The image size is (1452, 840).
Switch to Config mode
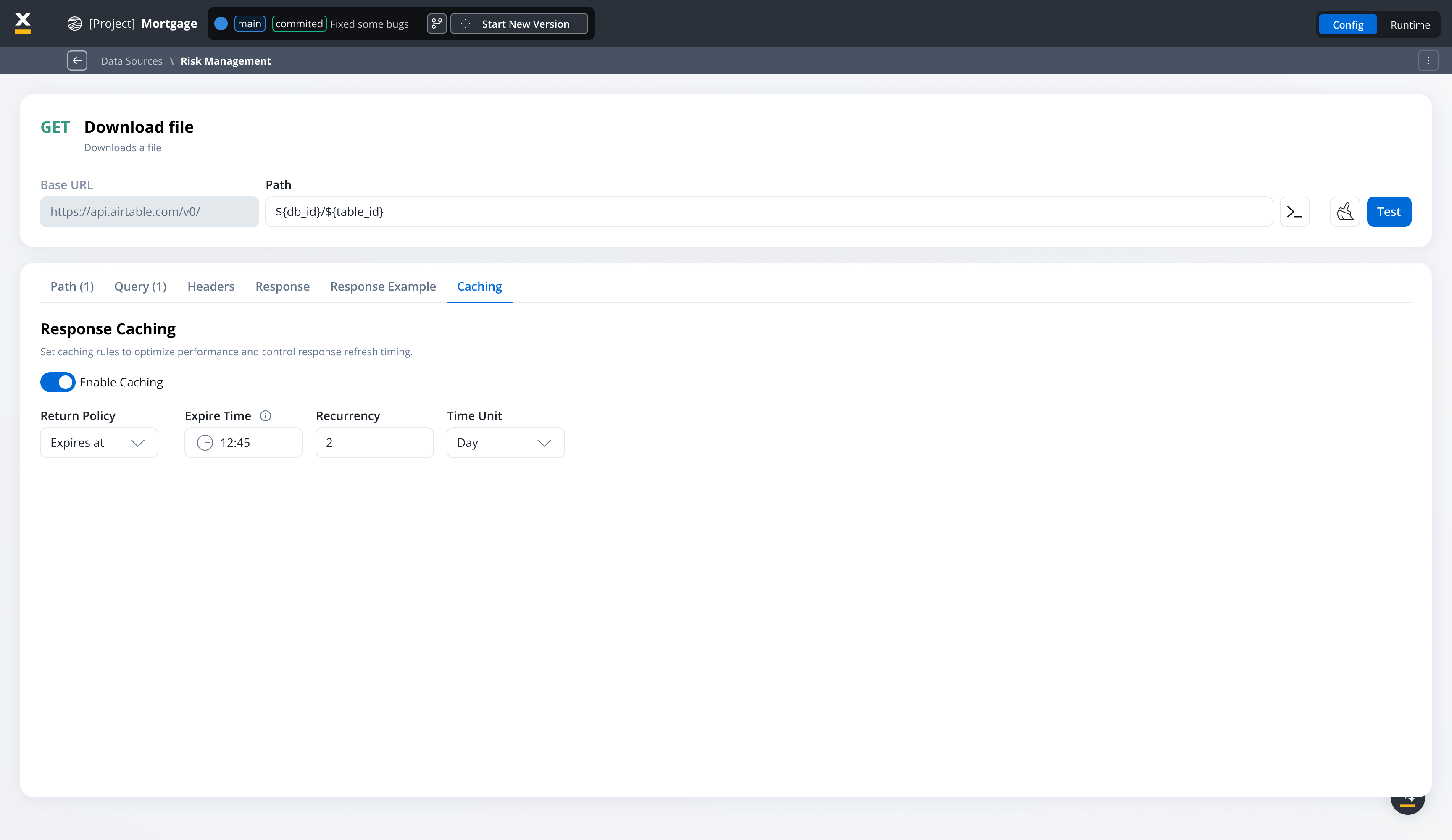(1347, 24)
